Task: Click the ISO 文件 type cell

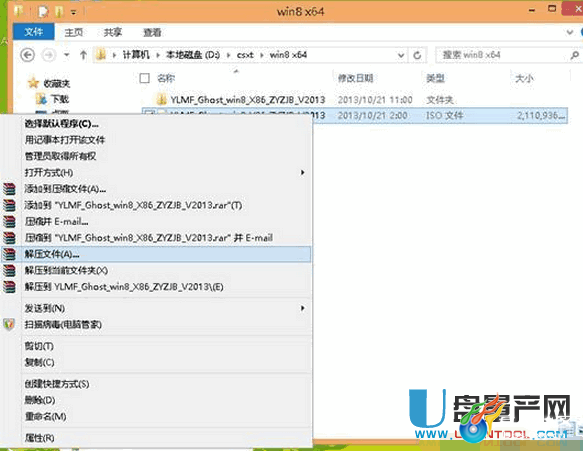Action: click(445, 115)
